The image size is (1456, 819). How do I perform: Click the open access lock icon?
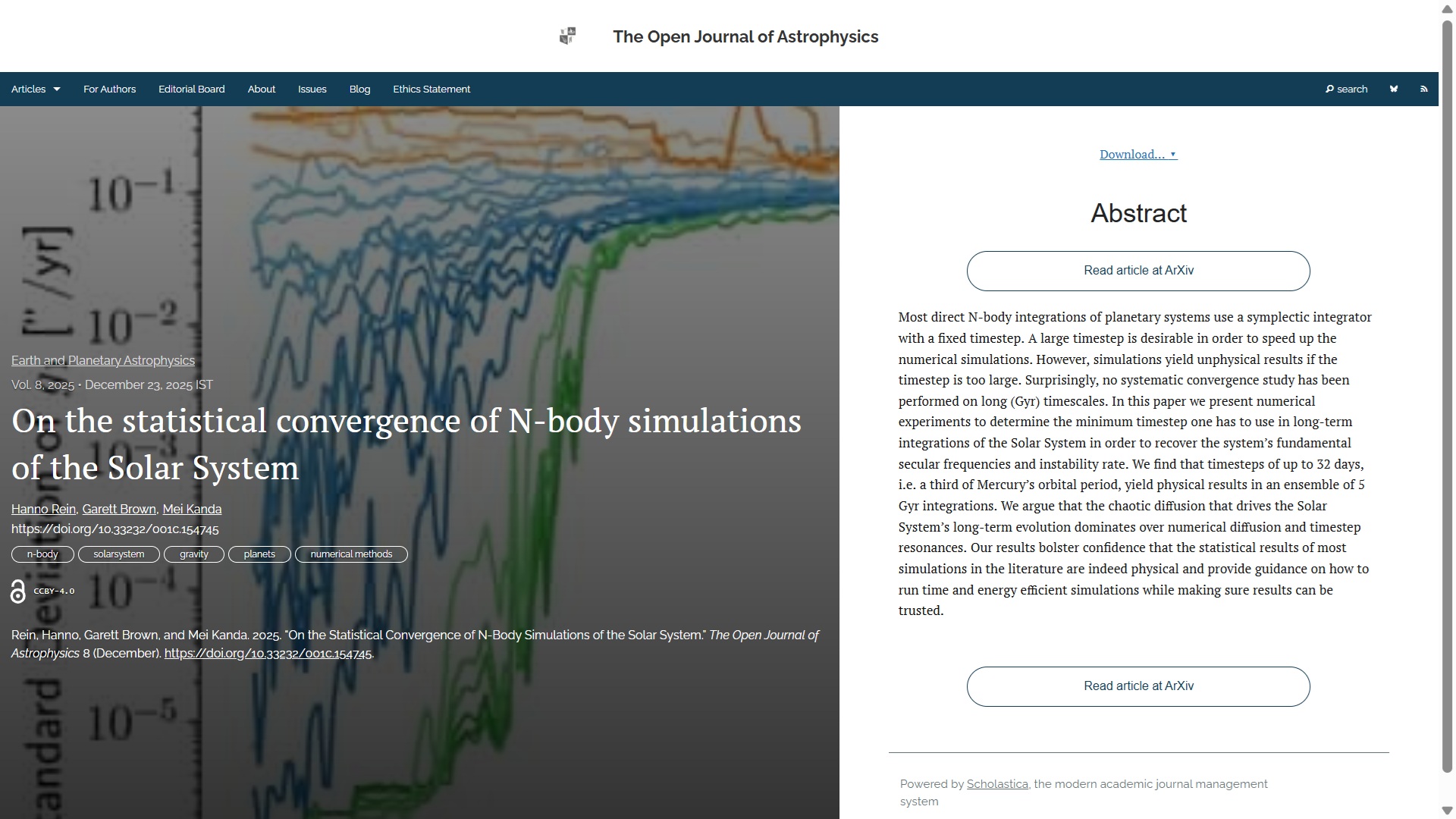tap(18, 591)
